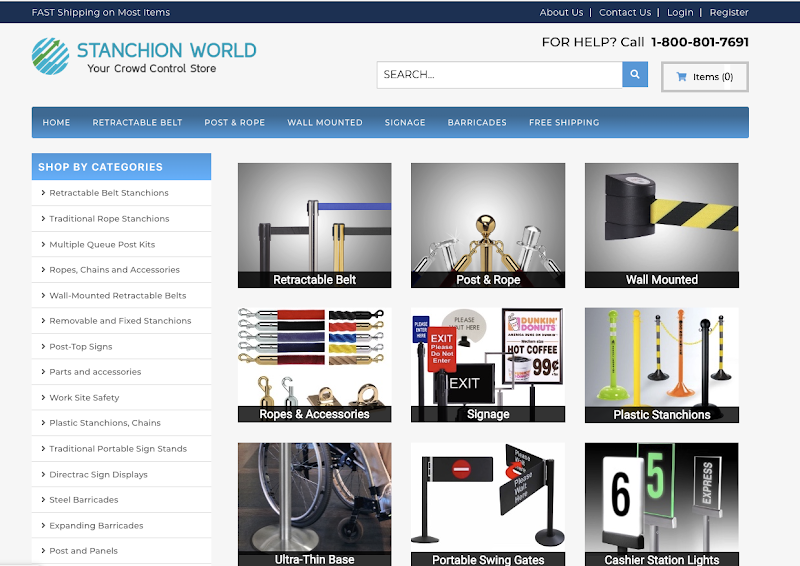
Task: Open the Signage product tile
Action: coord(488,365)
